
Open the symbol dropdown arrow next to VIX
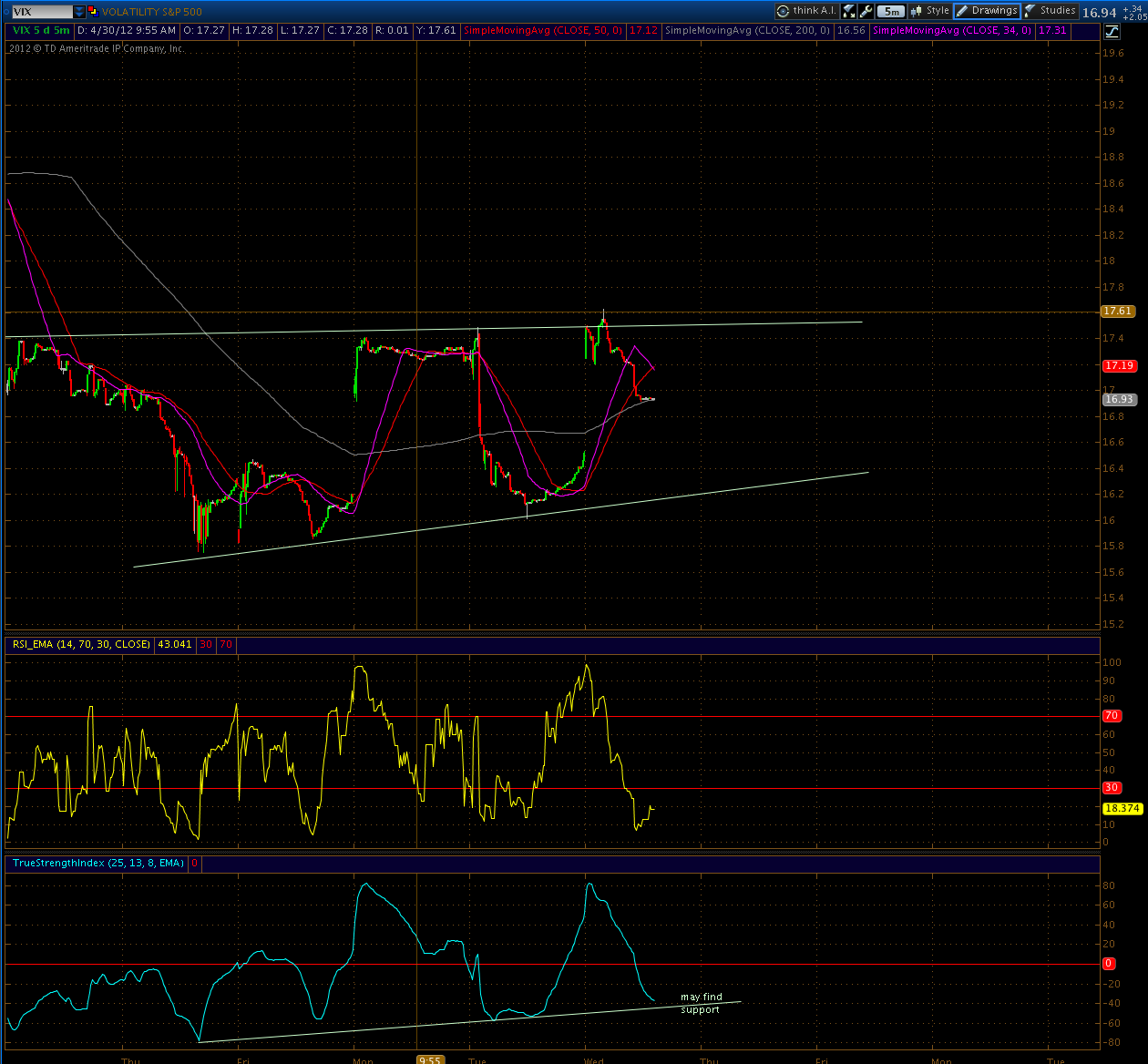click(79, 12)
